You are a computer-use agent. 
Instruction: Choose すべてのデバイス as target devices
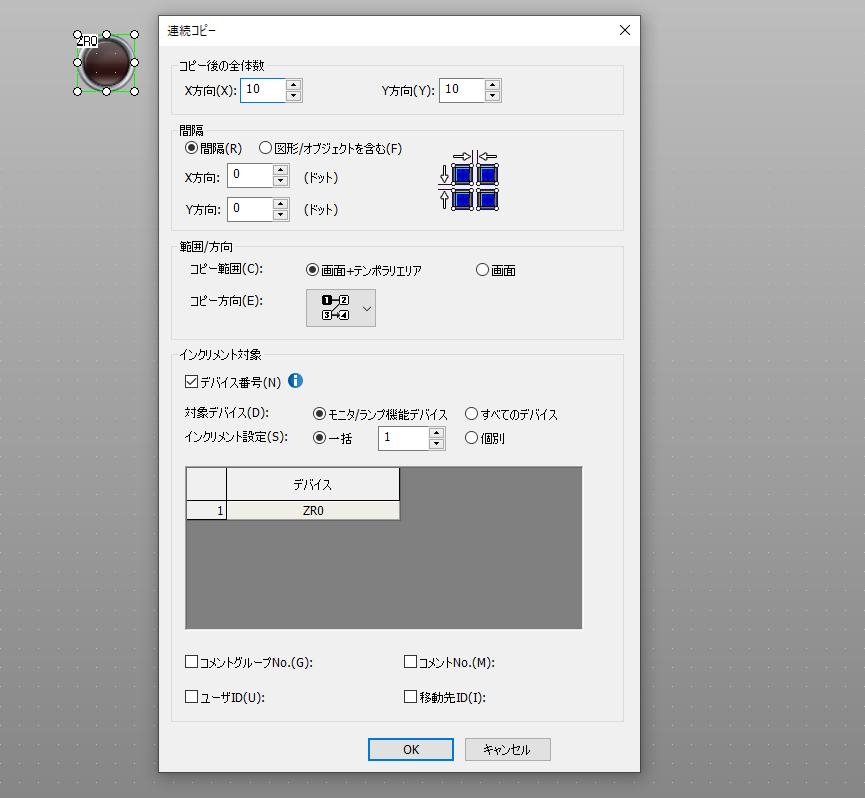[x=470, y=413]
